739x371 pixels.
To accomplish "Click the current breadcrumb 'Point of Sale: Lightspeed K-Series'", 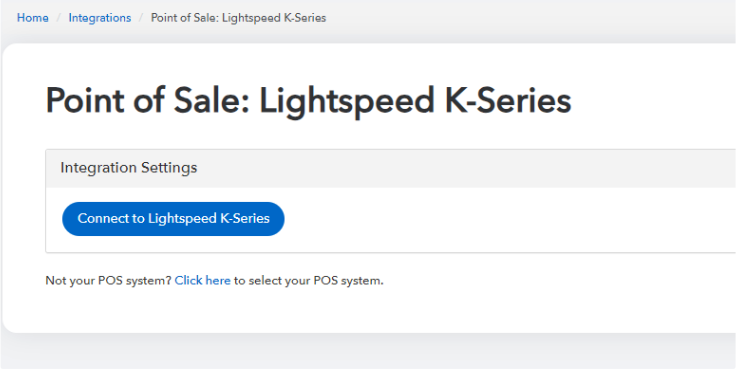I will coord(238,18).
